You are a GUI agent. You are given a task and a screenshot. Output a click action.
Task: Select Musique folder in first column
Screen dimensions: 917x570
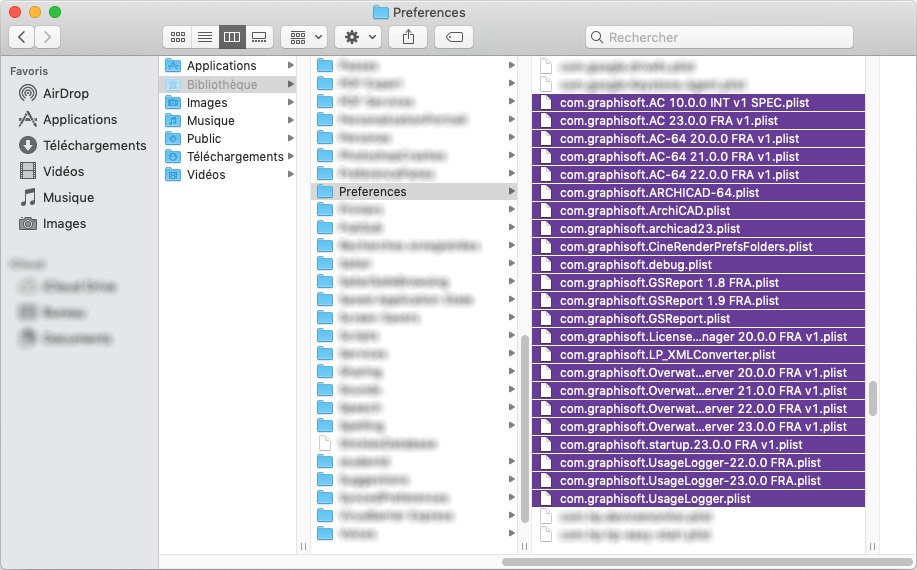point(227,120)
